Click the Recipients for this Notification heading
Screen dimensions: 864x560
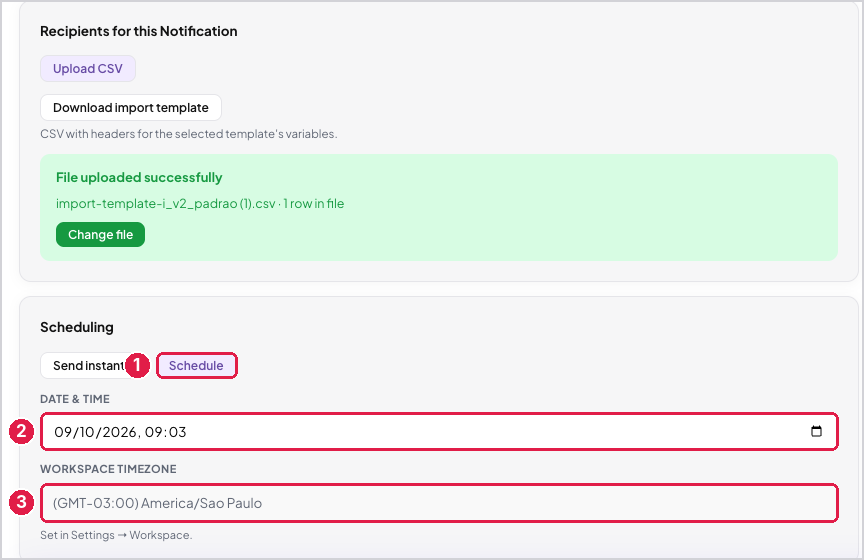pyautogui.click(x=139, y=31)
